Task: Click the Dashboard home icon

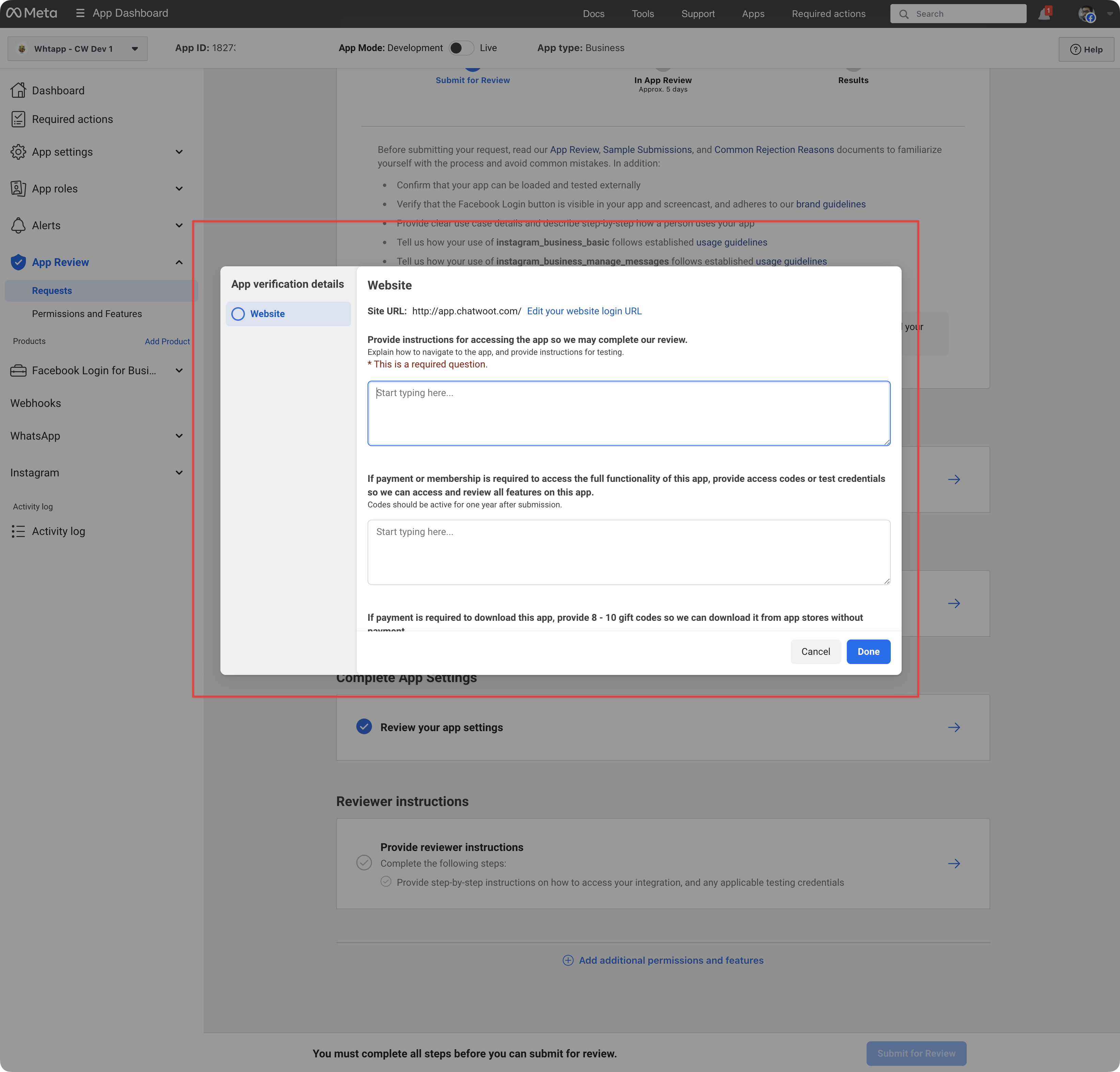Action: pos(18,90)
